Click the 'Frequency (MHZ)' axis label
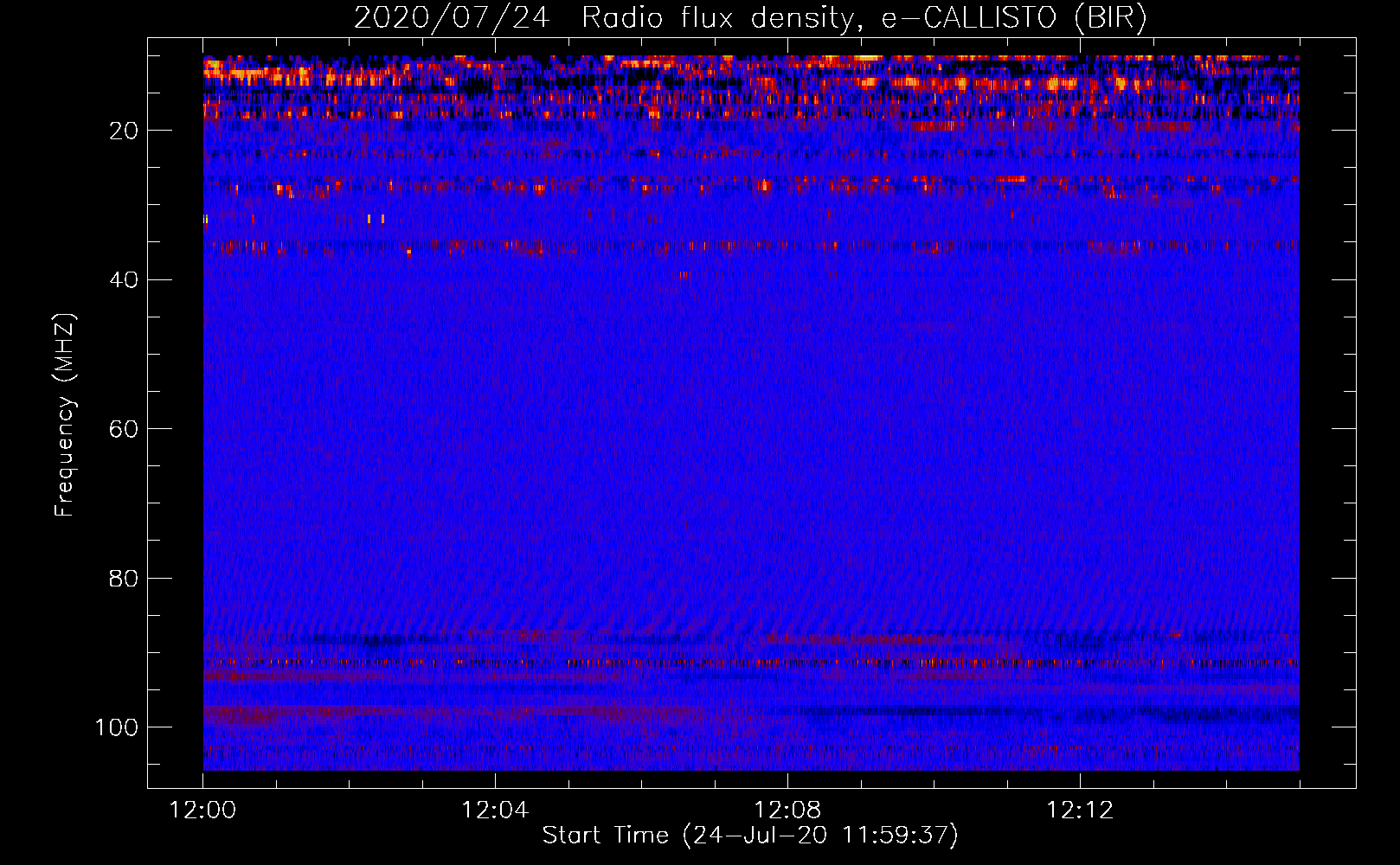The width and height of the screenshot is (1400, 865). point(65,415)
